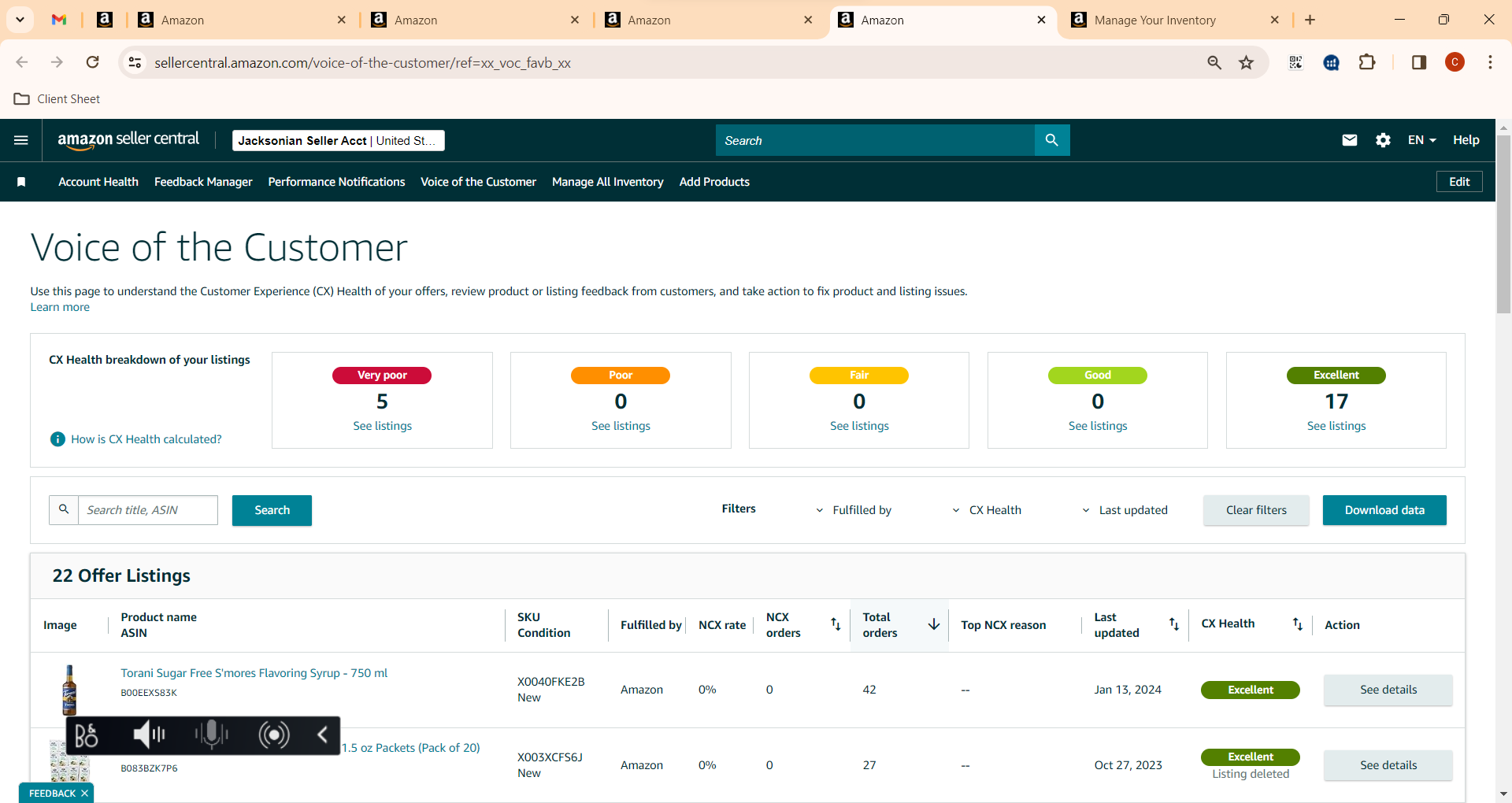The width and height of the screenshot is (1512, 803).
Task: Open the messages envelope icon
Action: pyautogui.click(x=1350, y=140)
